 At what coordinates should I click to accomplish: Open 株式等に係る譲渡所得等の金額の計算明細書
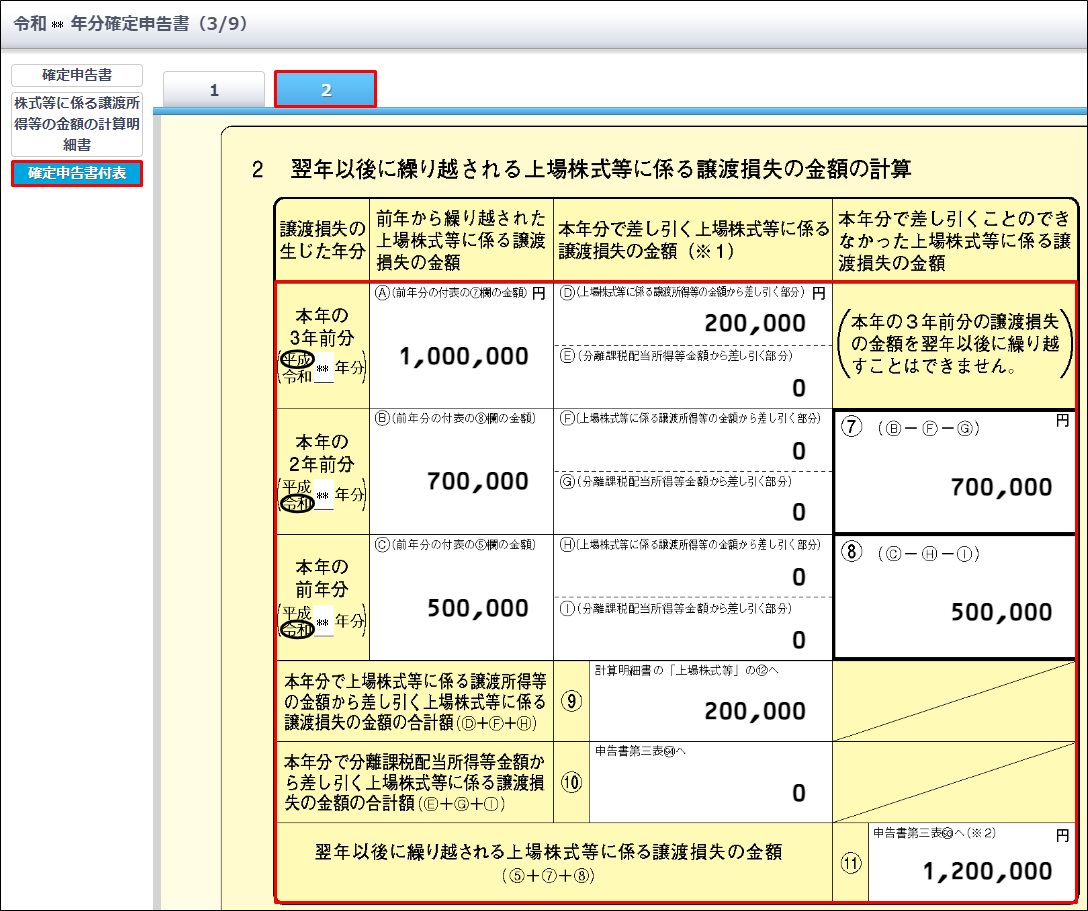pyautogui.click(x=77, y=124)
